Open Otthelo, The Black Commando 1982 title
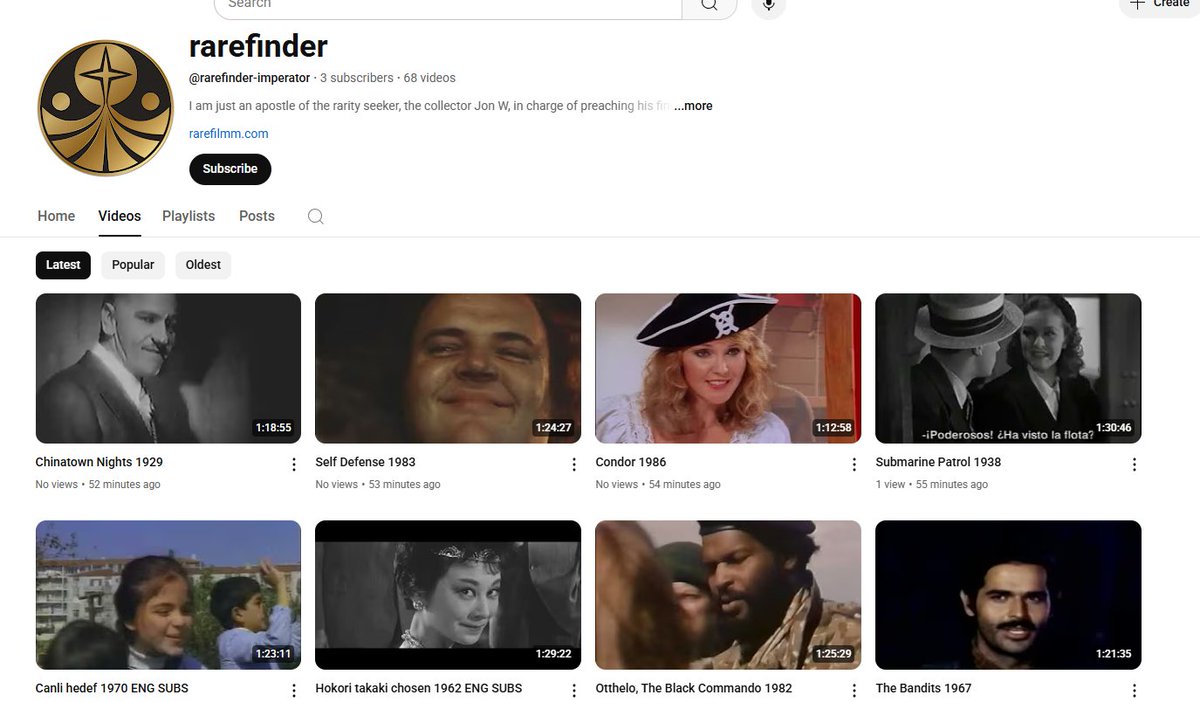1200x702 pixels. (693, 688)
